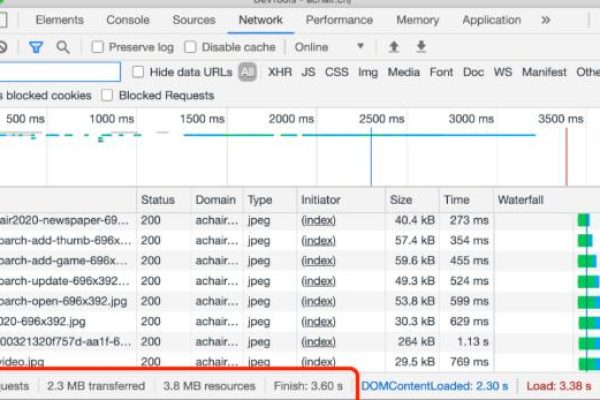Sort requests by the Size column header
600x400 pixels.
(x=401, y=200)
